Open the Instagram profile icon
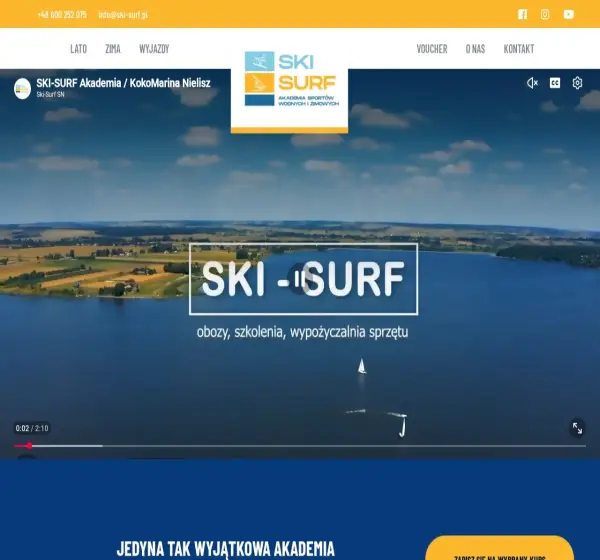 pyautogui.click(x=545, y=15)
